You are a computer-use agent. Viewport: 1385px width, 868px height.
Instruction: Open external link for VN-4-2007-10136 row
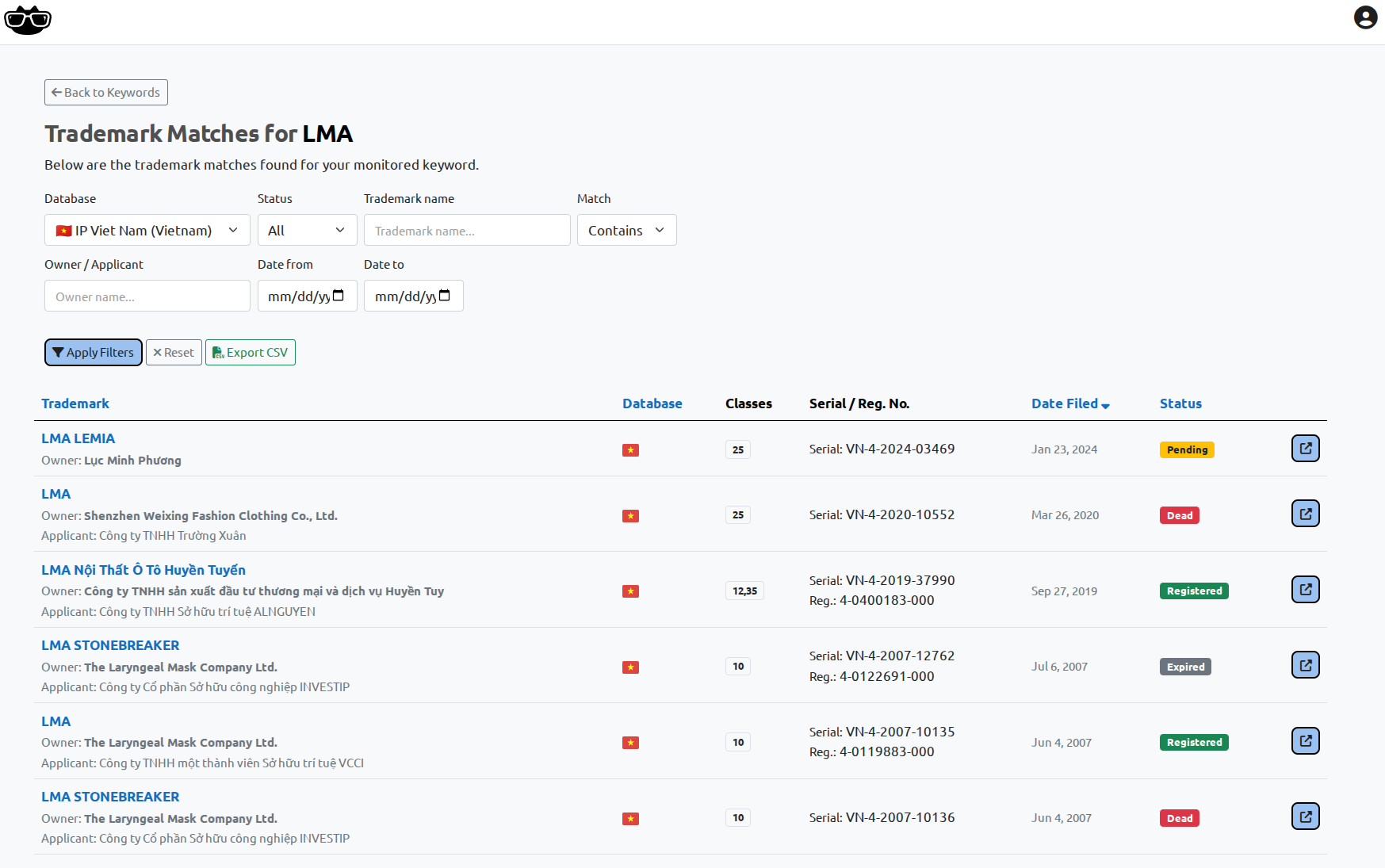pyautogui.click(x=1305, y=816)
